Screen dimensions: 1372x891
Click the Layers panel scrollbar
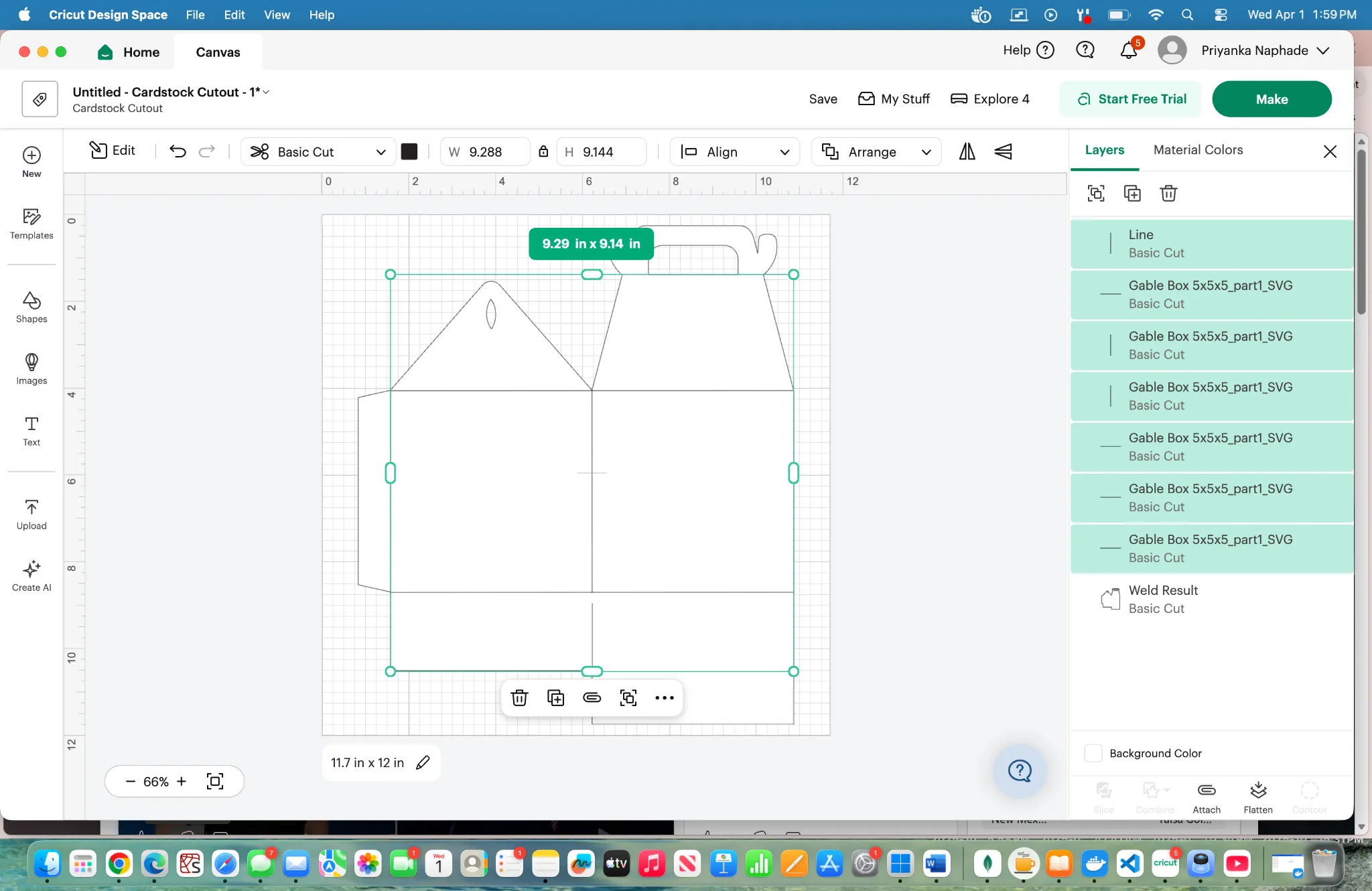pos(1361,232)
